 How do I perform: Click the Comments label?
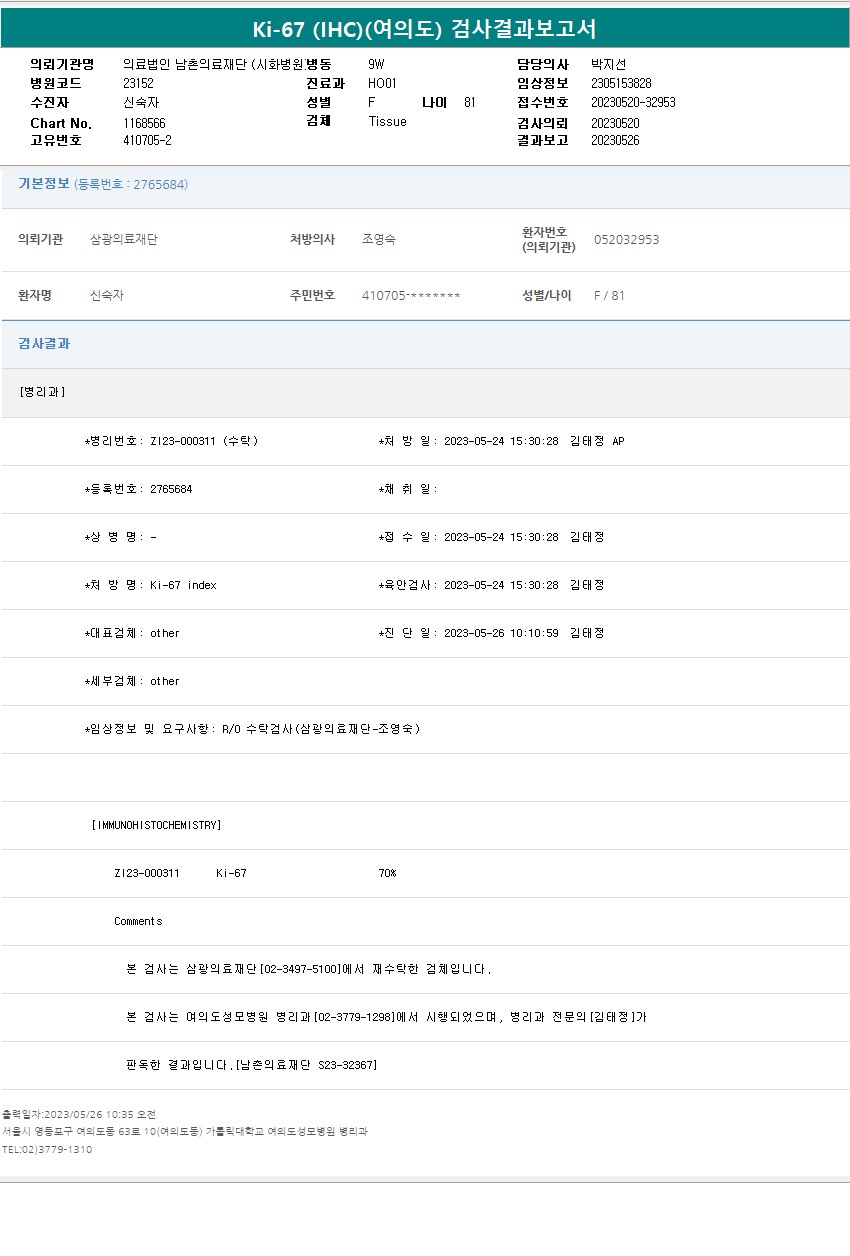(x=138, y=921)
